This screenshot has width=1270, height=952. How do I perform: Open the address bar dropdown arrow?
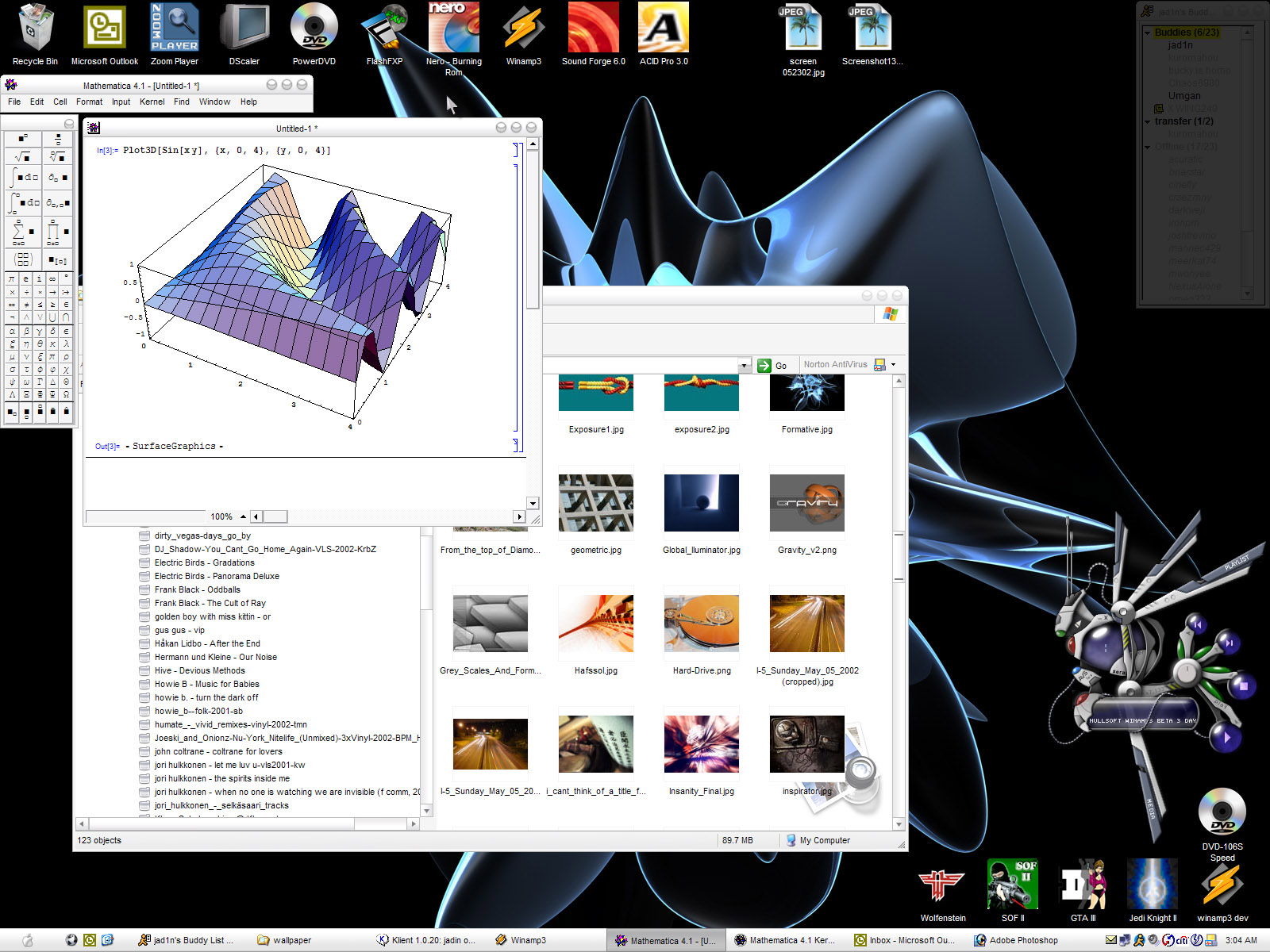coord(744,366)
